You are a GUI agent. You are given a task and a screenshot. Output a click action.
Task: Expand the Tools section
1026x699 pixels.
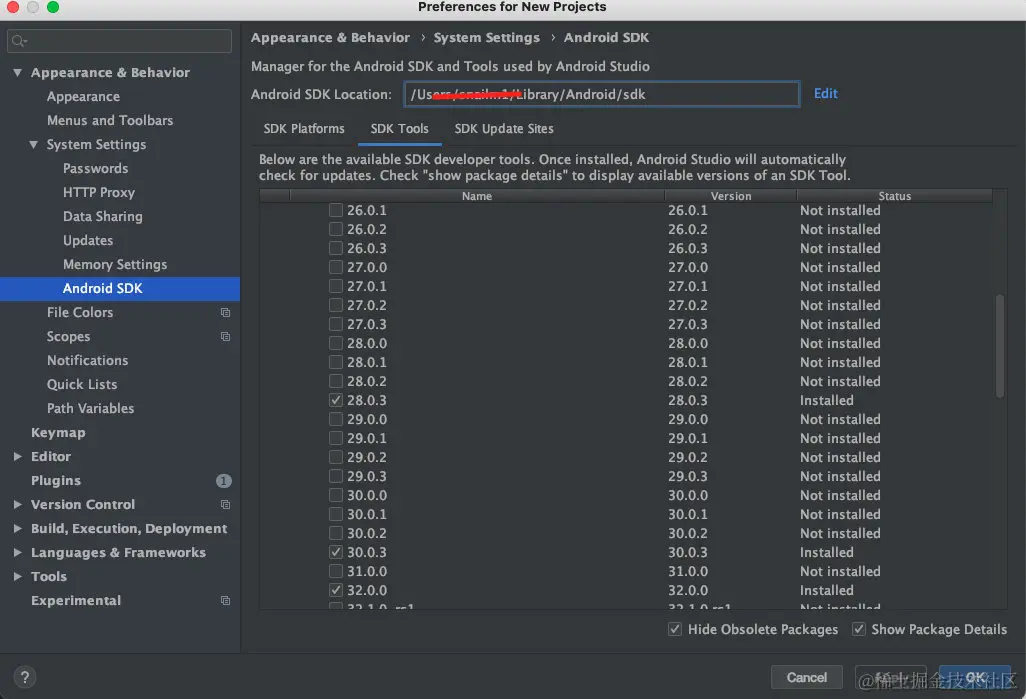(18, 577)
